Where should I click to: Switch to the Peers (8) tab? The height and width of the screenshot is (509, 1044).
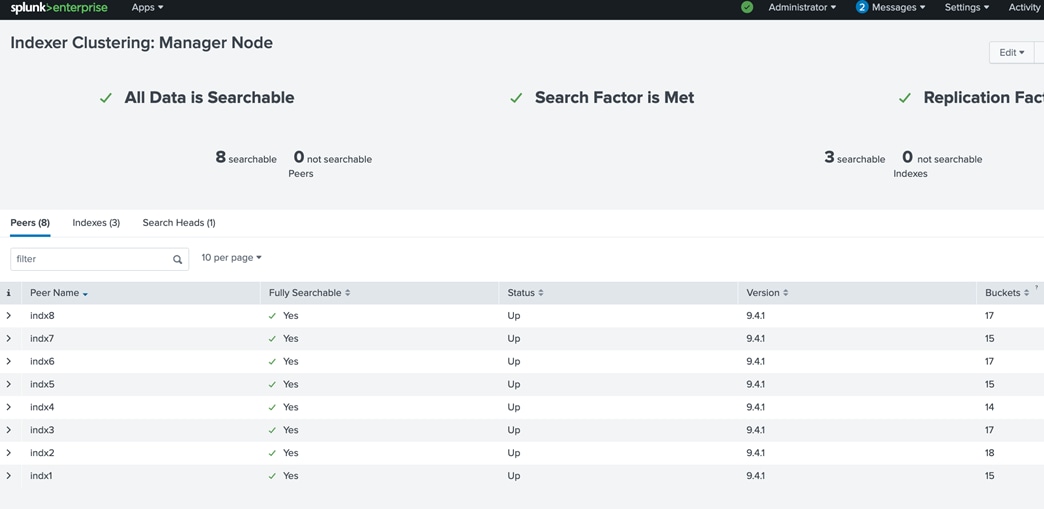coord(30,223)
